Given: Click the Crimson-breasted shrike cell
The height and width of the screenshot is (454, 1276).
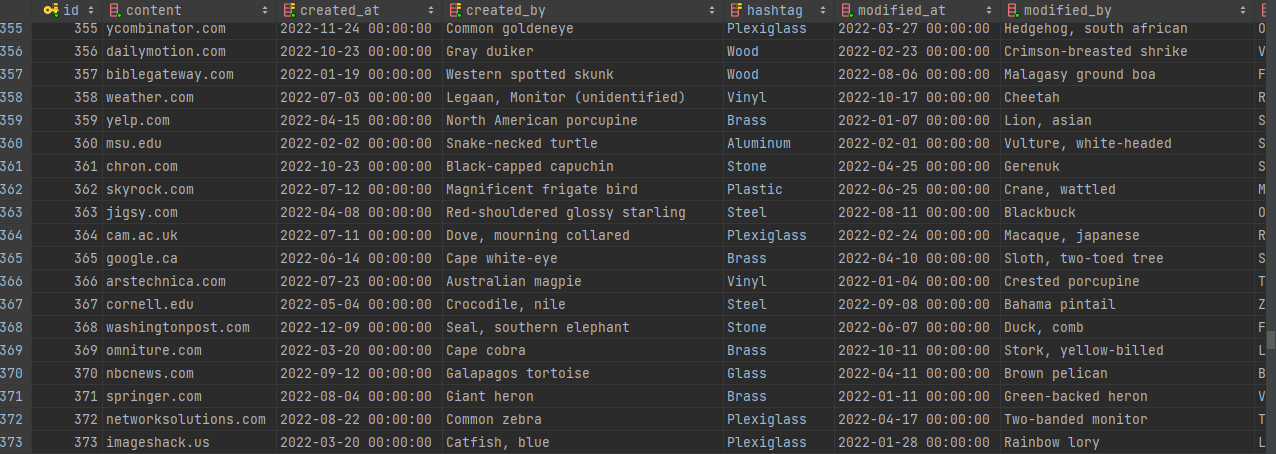Looking at the screenshot, I should click(1127, 51).
